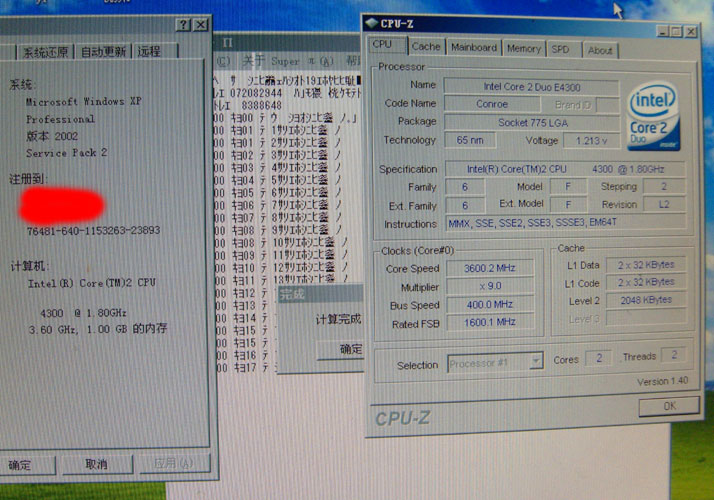This screenshot has height=500, width=714.
Task: Close the CPU-Z window
Action: pos(691,31)
